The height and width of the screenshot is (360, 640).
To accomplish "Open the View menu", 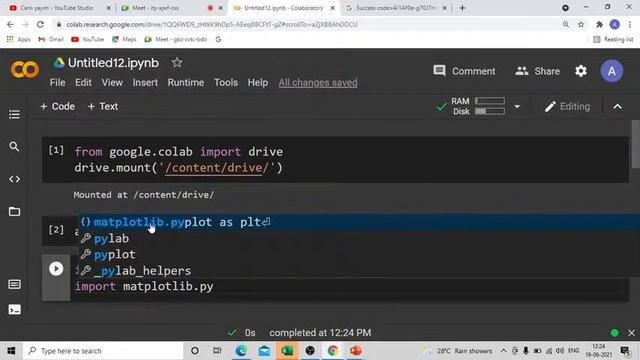I will coord(112,82).
